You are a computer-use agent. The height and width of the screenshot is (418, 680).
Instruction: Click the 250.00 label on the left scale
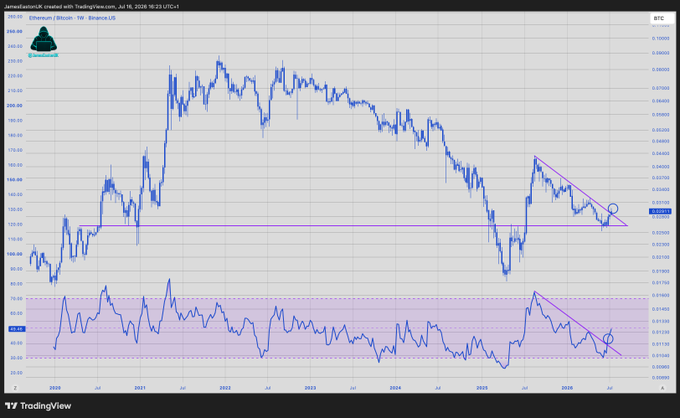pyautogui.click(x=15, y=31)
